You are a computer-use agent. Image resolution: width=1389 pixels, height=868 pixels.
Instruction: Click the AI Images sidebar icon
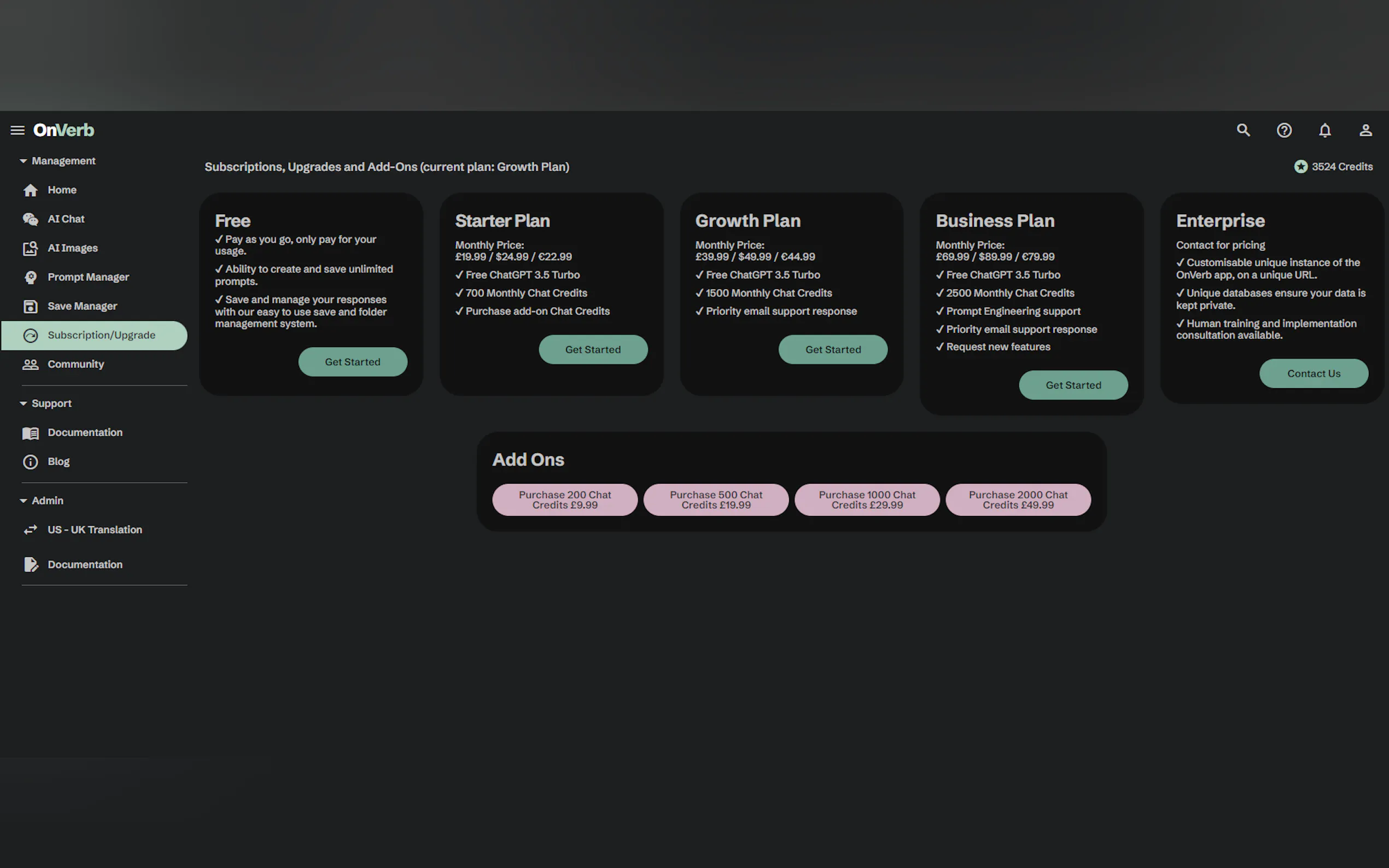tap(31, 248)
